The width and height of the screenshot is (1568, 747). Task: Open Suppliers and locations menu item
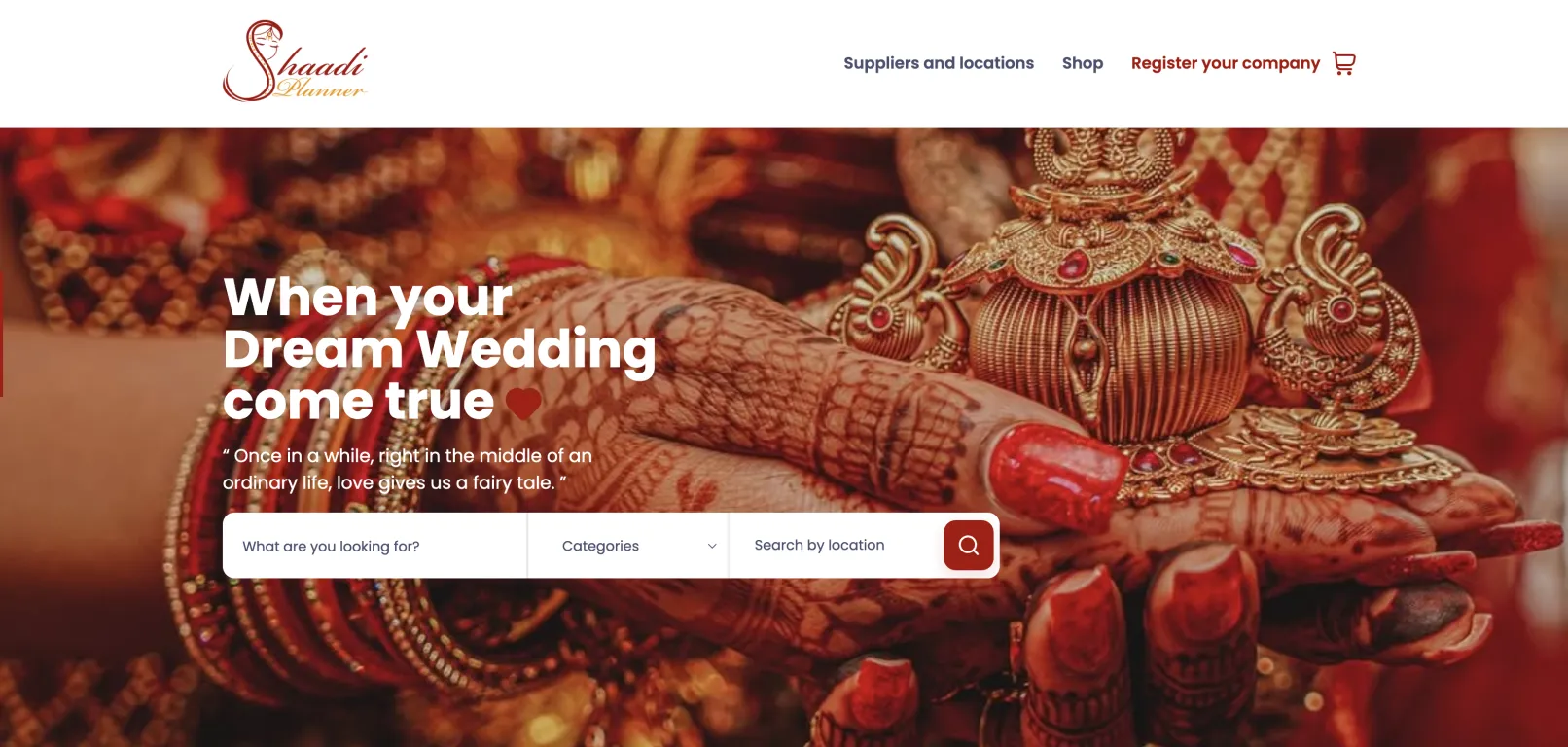pos(939,63)
